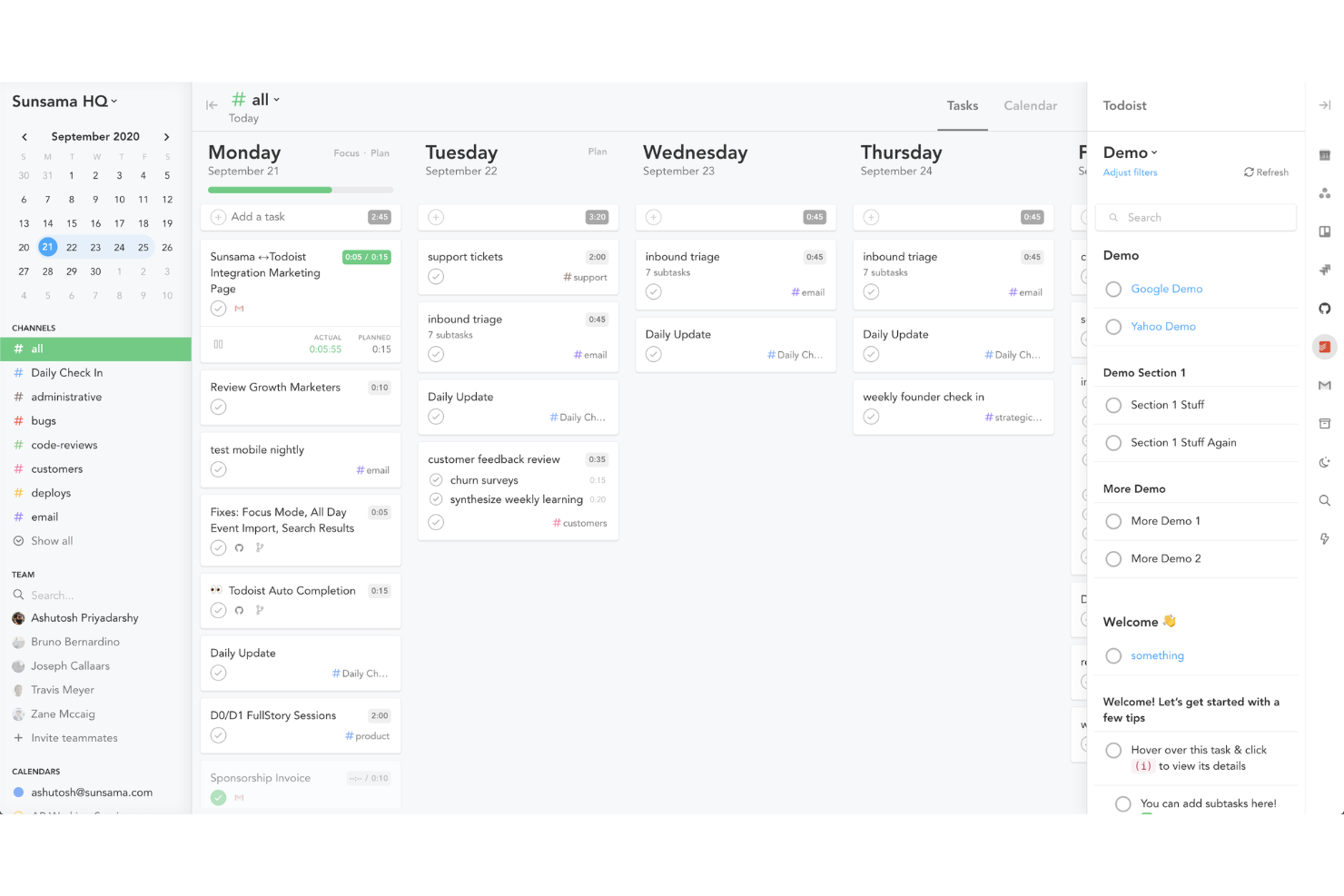The height and width of the screenshot is (896, 1344).
Task: Click Invite teammates under Team
Action: (x=74, y=738)
